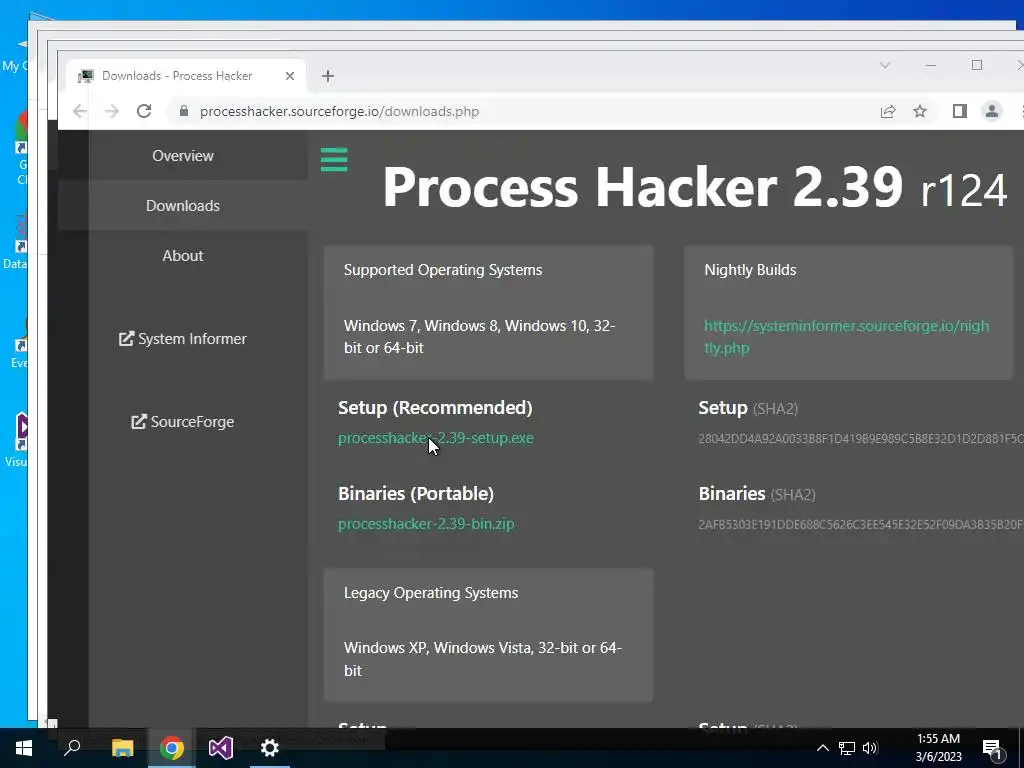Open the Chrome profile avatar
Viewport: 1024px width, 768px height.
[x=991, y=112]
